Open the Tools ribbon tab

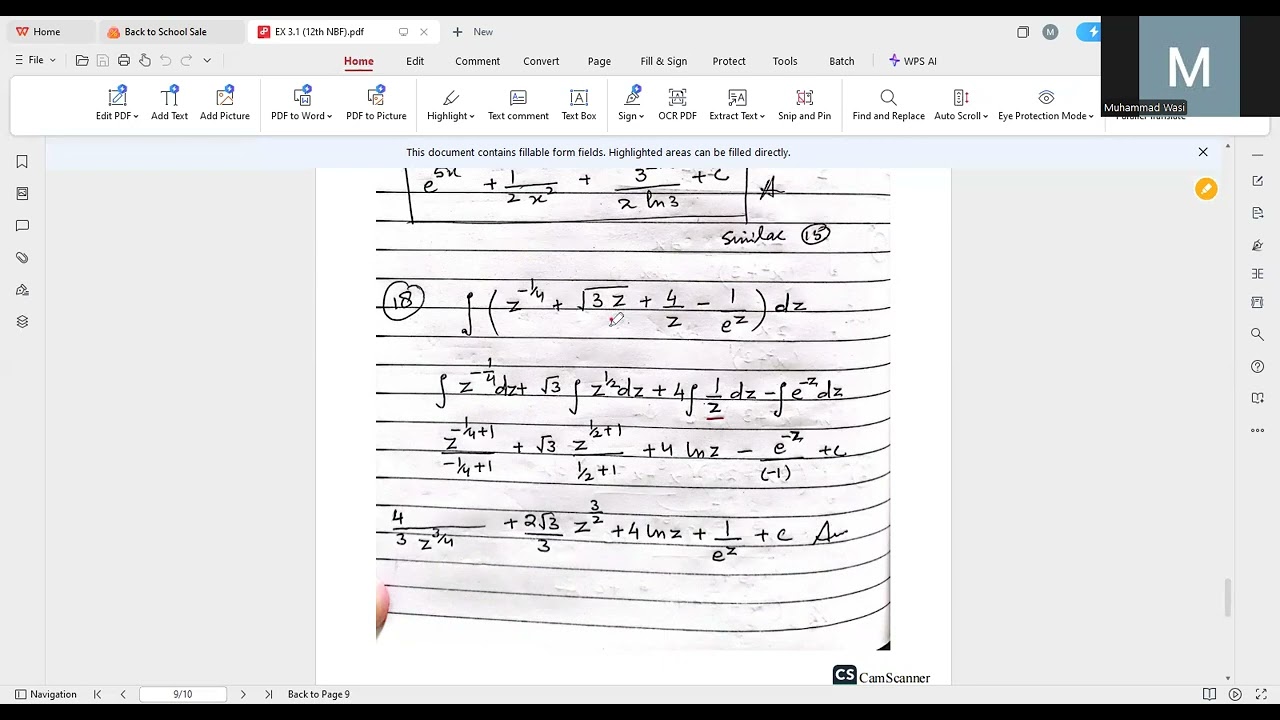pyautogui.click(x=785, y=61)
